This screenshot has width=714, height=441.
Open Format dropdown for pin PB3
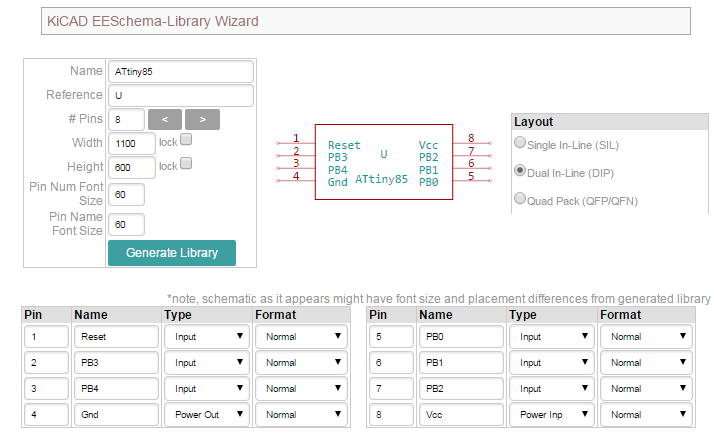tap(301, 363)
